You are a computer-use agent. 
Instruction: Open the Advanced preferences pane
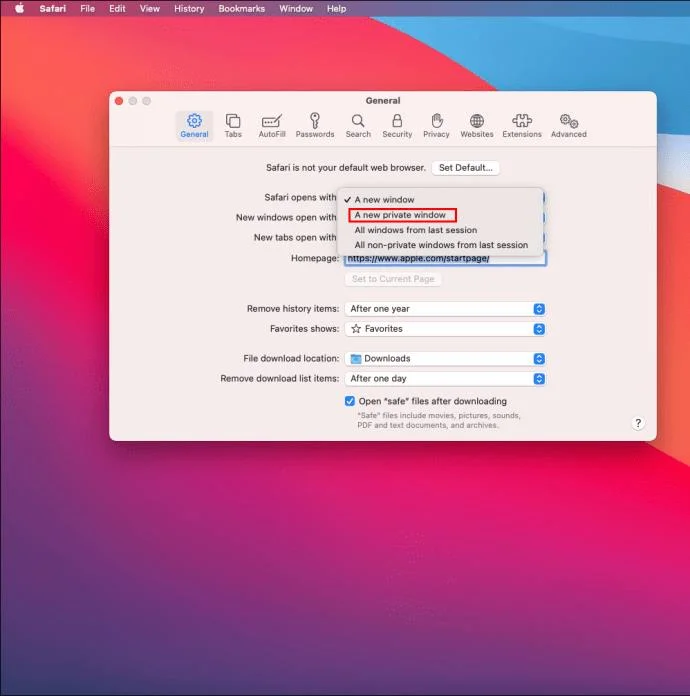(x=568, y=126)
